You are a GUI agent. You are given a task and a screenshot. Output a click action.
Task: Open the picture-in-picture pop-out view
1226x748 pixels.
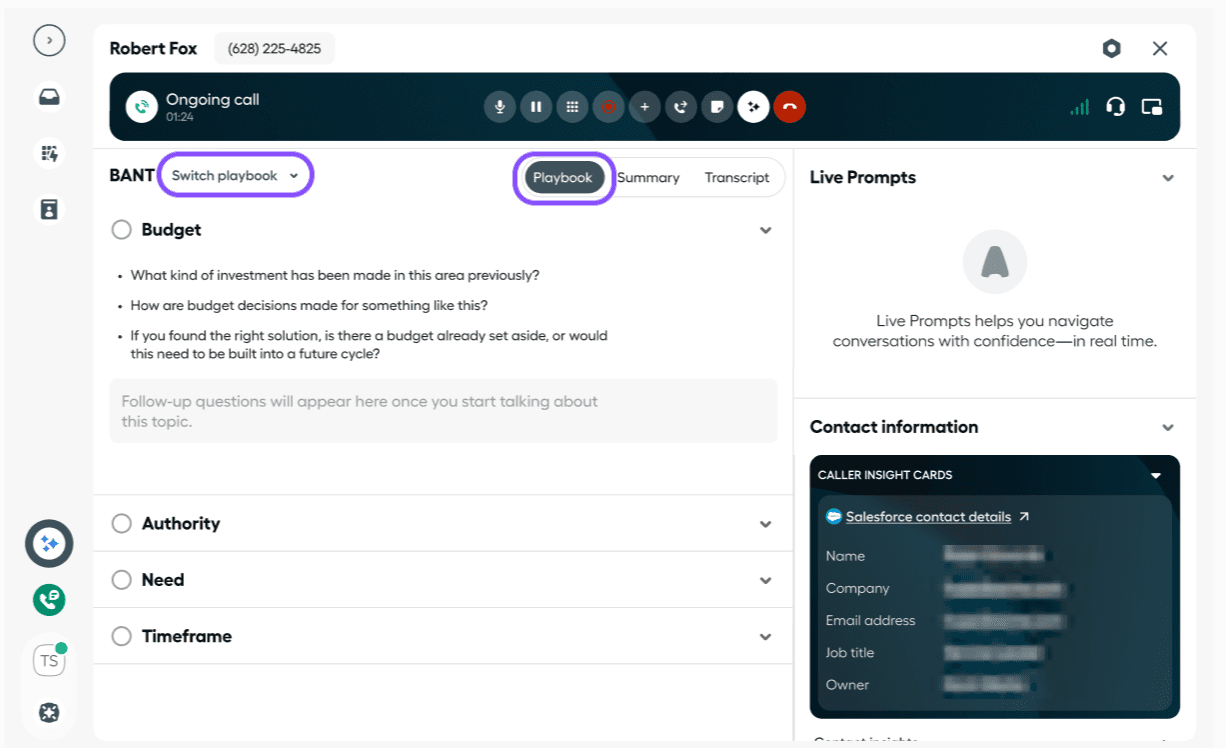(1151, 107)
